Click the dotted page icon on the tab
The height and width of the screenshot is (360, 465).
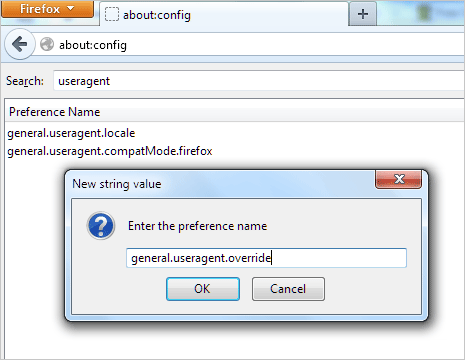(x=112, y=15)
